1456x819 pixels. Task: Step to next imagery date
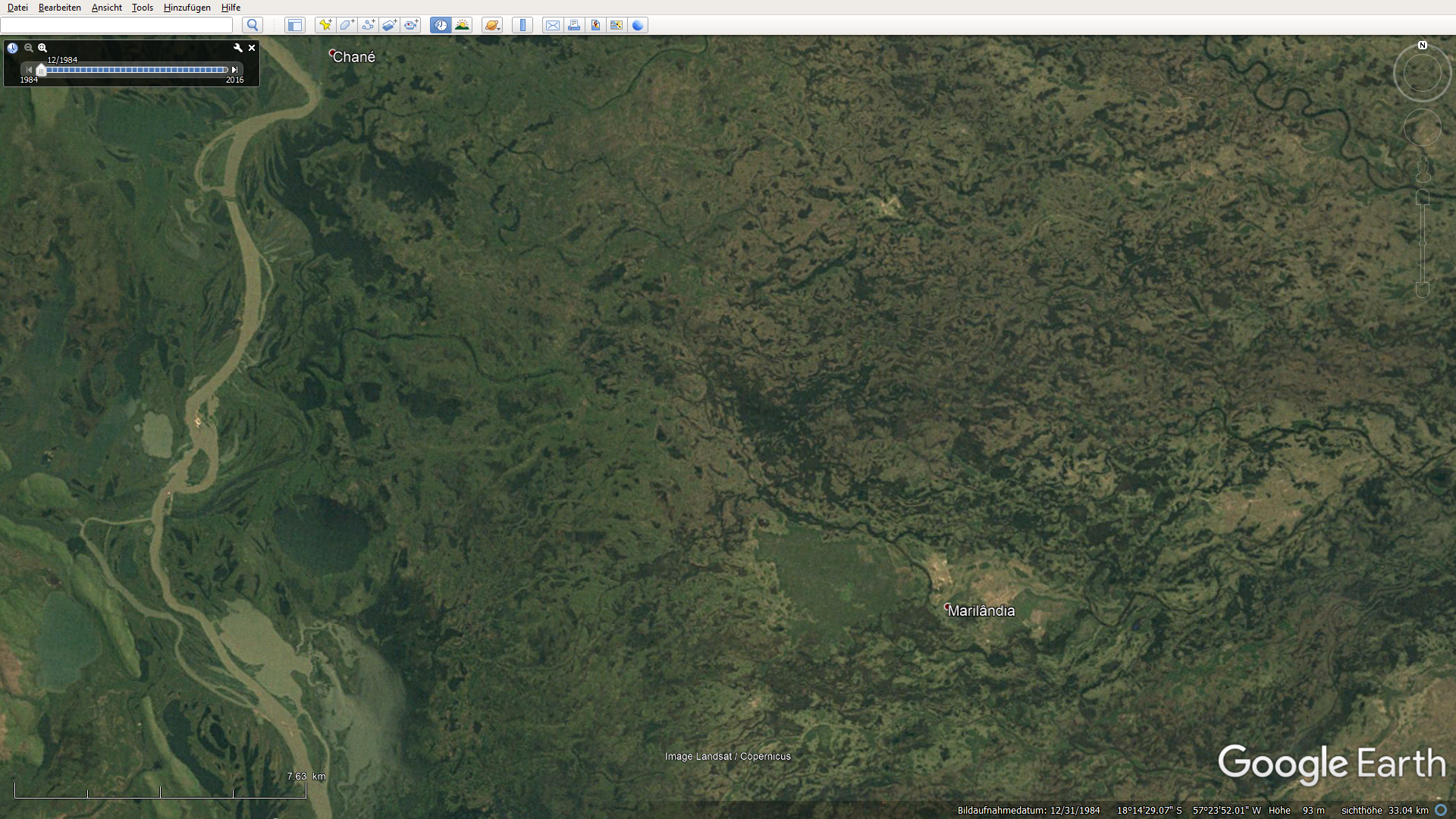point(235,70)
